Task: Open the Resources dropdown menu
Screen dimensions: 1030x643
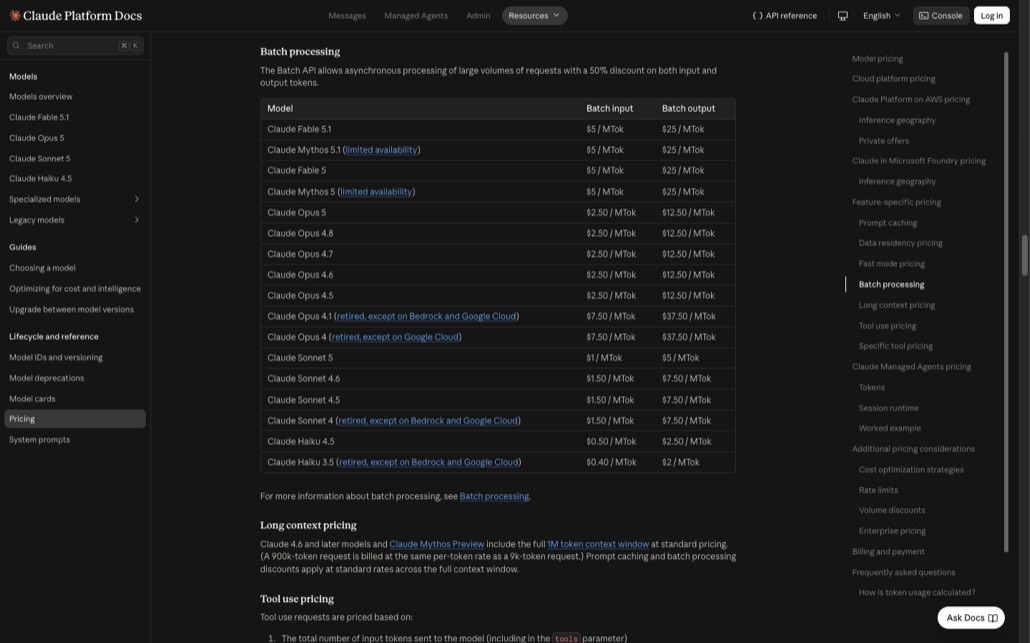Action: [535, 16]
